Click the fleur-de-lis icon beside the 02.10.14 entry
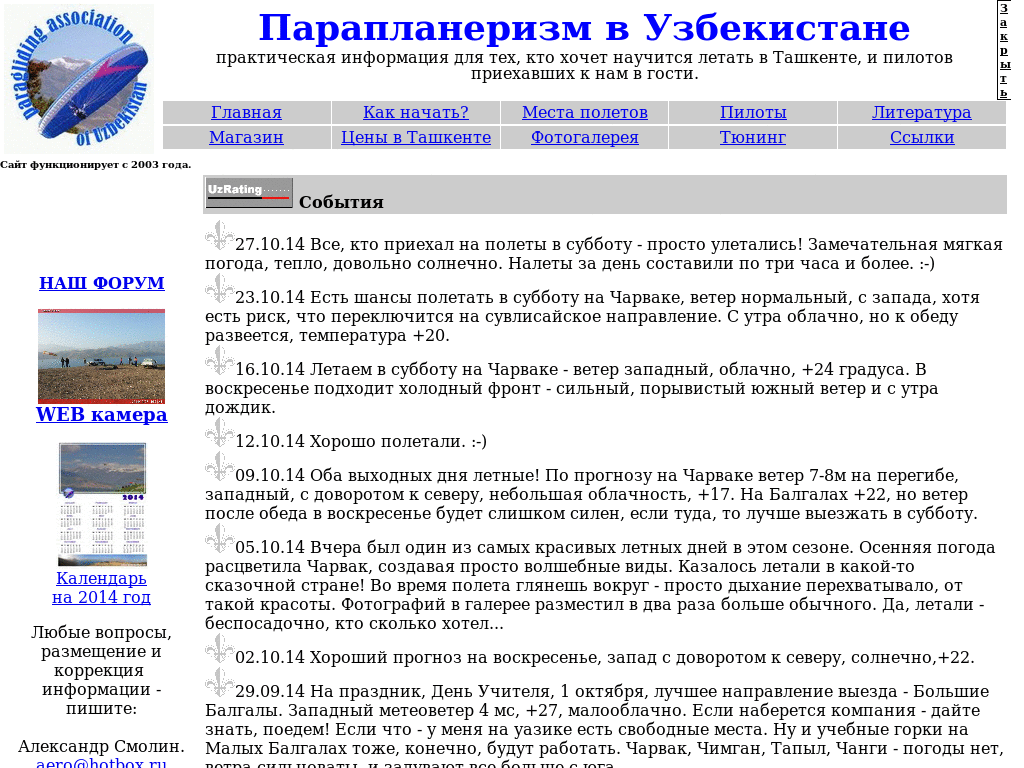1024x768 pixels. click(x=219, y=648)
